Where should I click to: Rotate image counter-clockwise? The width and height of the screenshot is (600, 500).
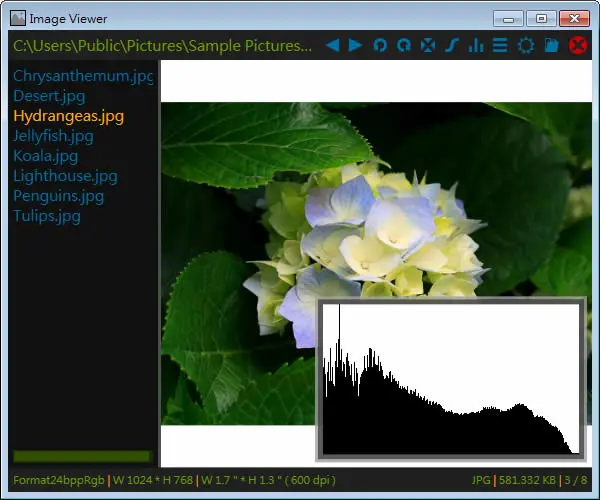click(380, 46)
